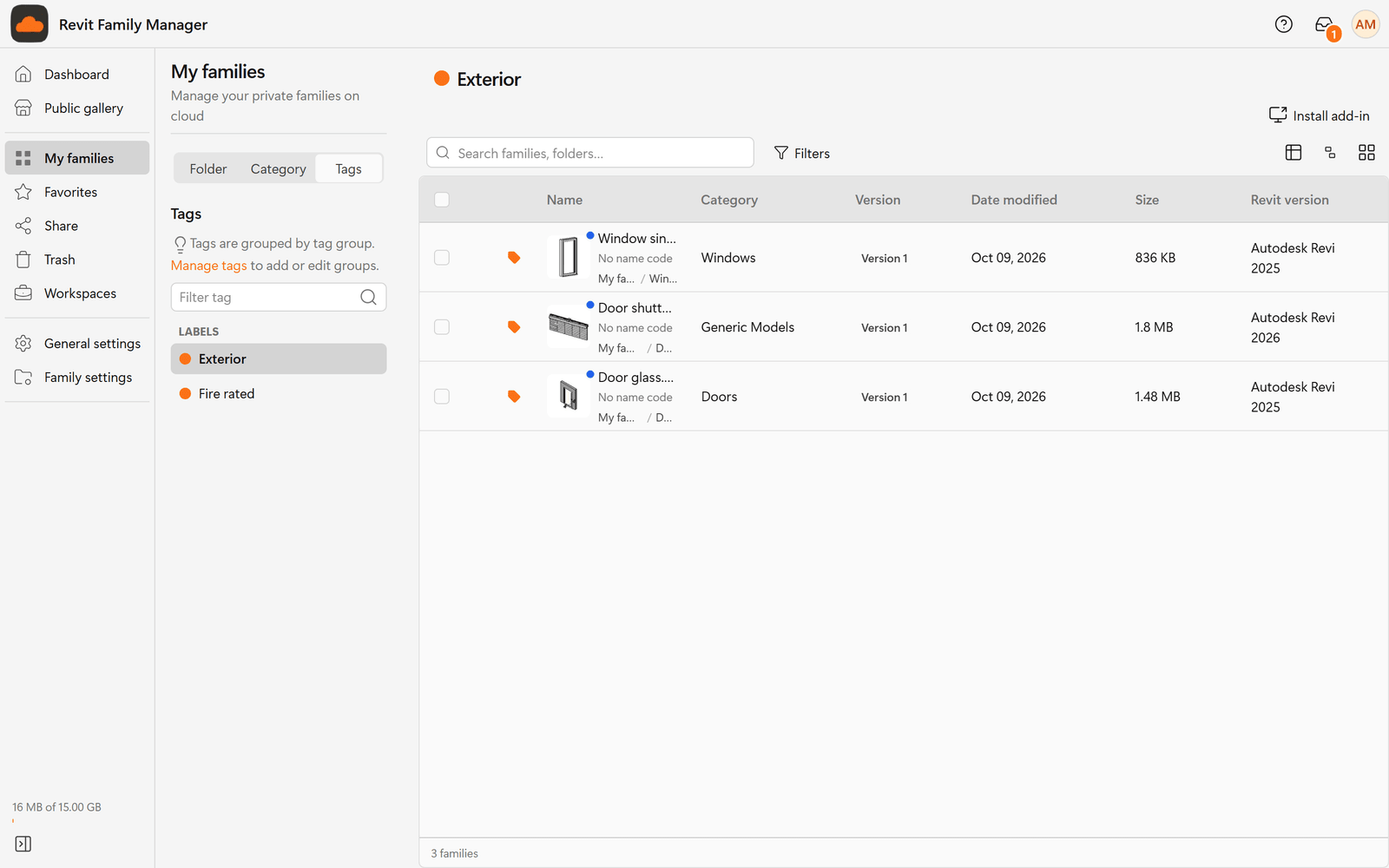Screen dimensions: 1389x868
Task: Sort by the Date modified column header
Action: coord(1014,200)
